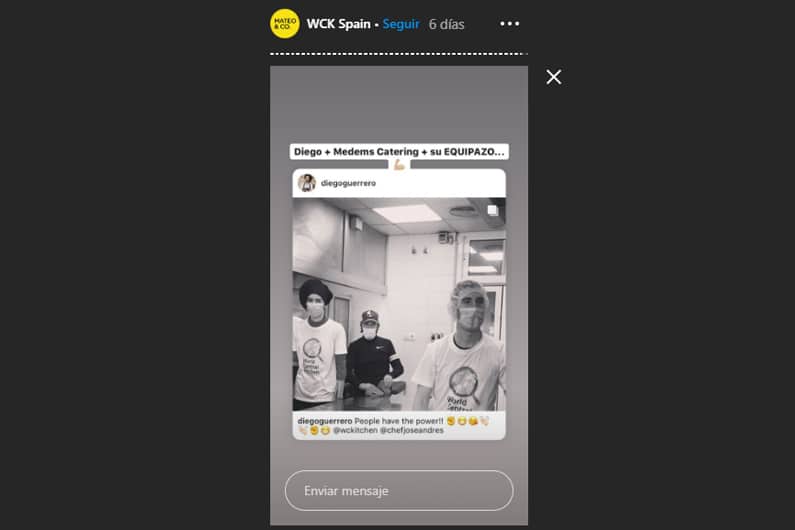Click diegoguerrero's small profile picture
795x530 pixels.
306,183
